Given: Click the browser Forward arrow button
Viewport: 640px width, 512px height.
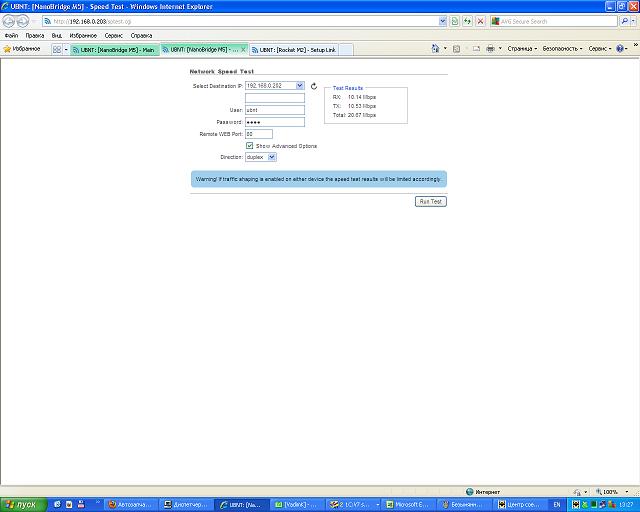Looking at the screenshot, I should click(23, 21).
